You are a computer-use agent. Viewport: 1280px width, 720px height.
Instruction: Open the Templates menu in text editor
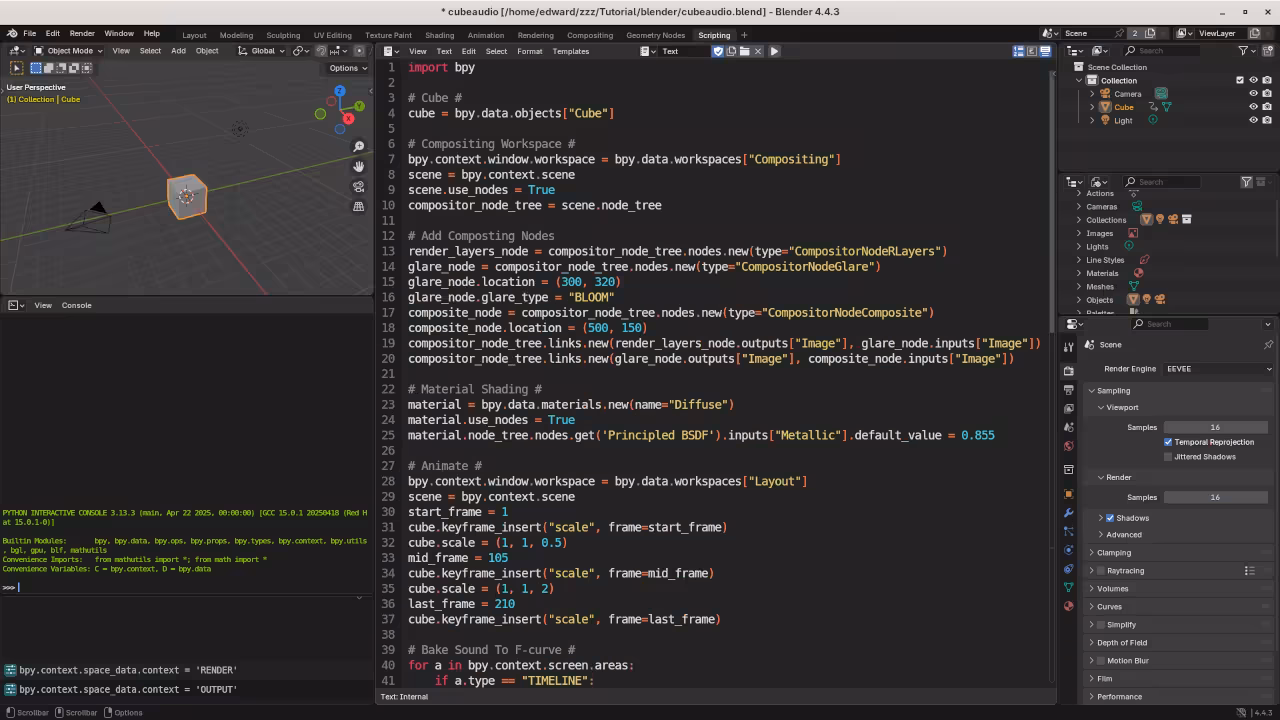571,51
